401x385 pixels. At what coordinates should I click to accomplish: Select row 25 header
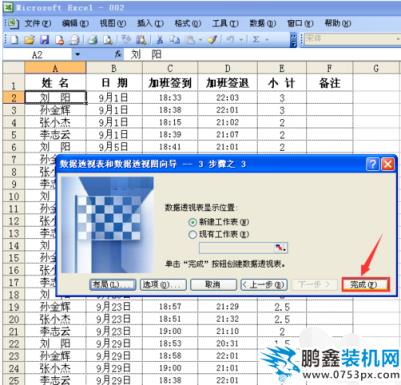pyautogui.click(x=13, y=380)
